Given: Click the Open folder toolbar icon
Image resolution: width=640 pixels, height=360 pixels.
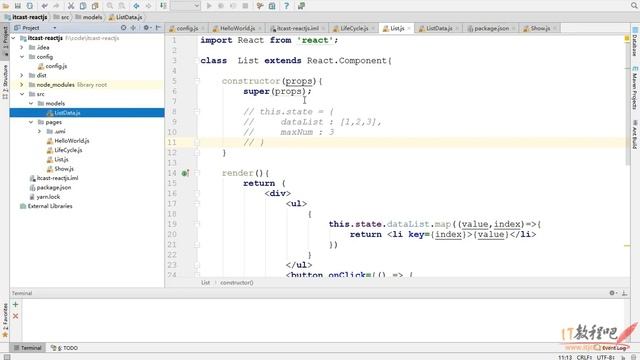Looking at the screenshot, I should point(6,6).
